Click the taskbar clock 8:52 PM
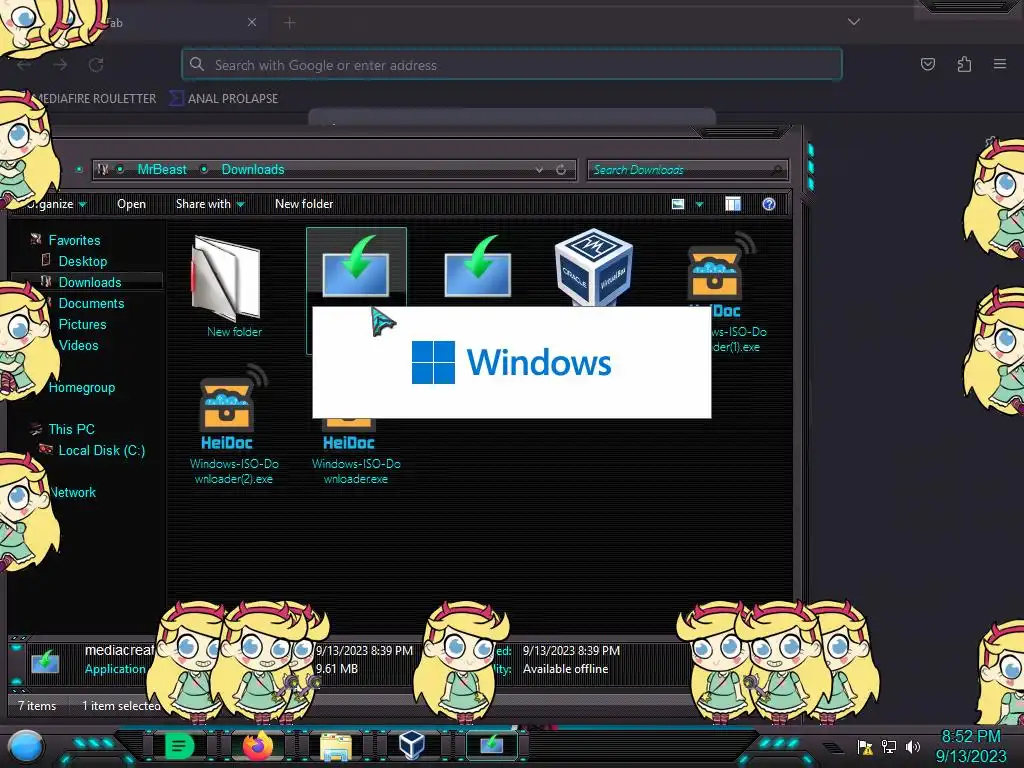1024x768 pixels. (970, 737)
